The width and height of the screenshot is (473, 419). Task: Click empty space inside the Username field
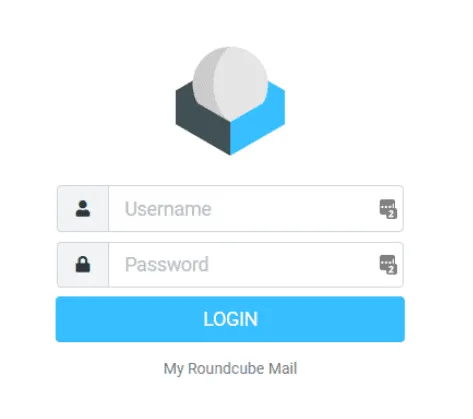[293, 209]
